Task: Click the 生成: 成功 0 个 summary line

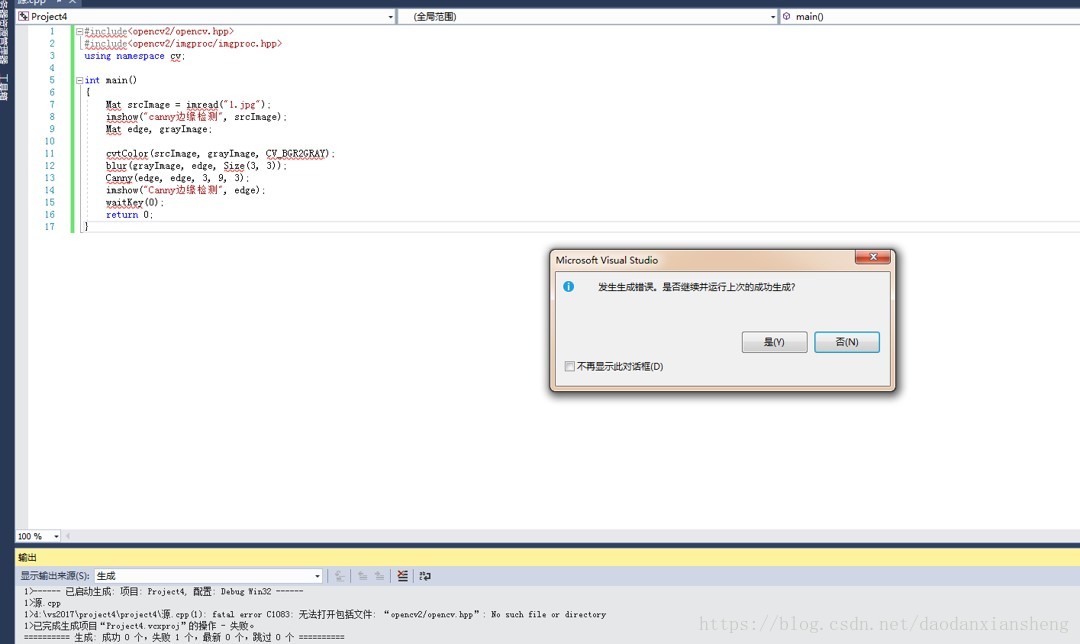Action: tap(184, 638)
